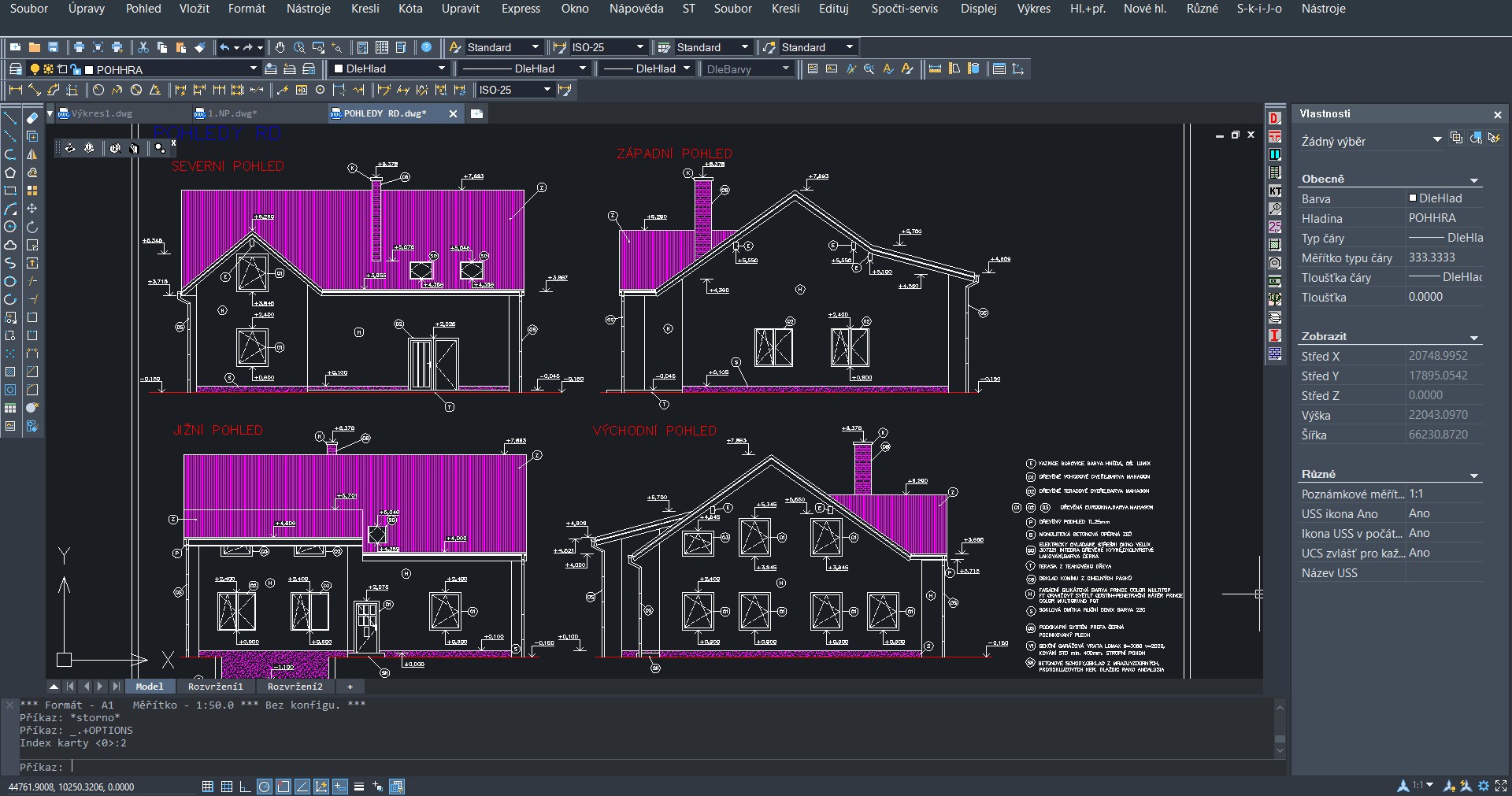Viewport: 1512px width, 796px height.
Task: Open the DleBarvy plot style dropdown
Action: coord(785,68)
